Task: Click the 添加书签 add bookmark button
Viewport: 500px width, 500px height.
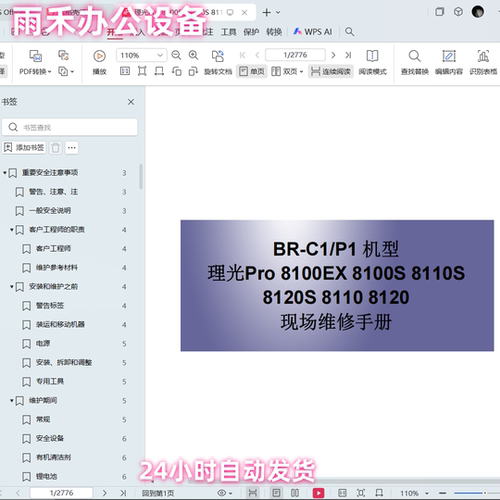Action: [x=24, y=147]
